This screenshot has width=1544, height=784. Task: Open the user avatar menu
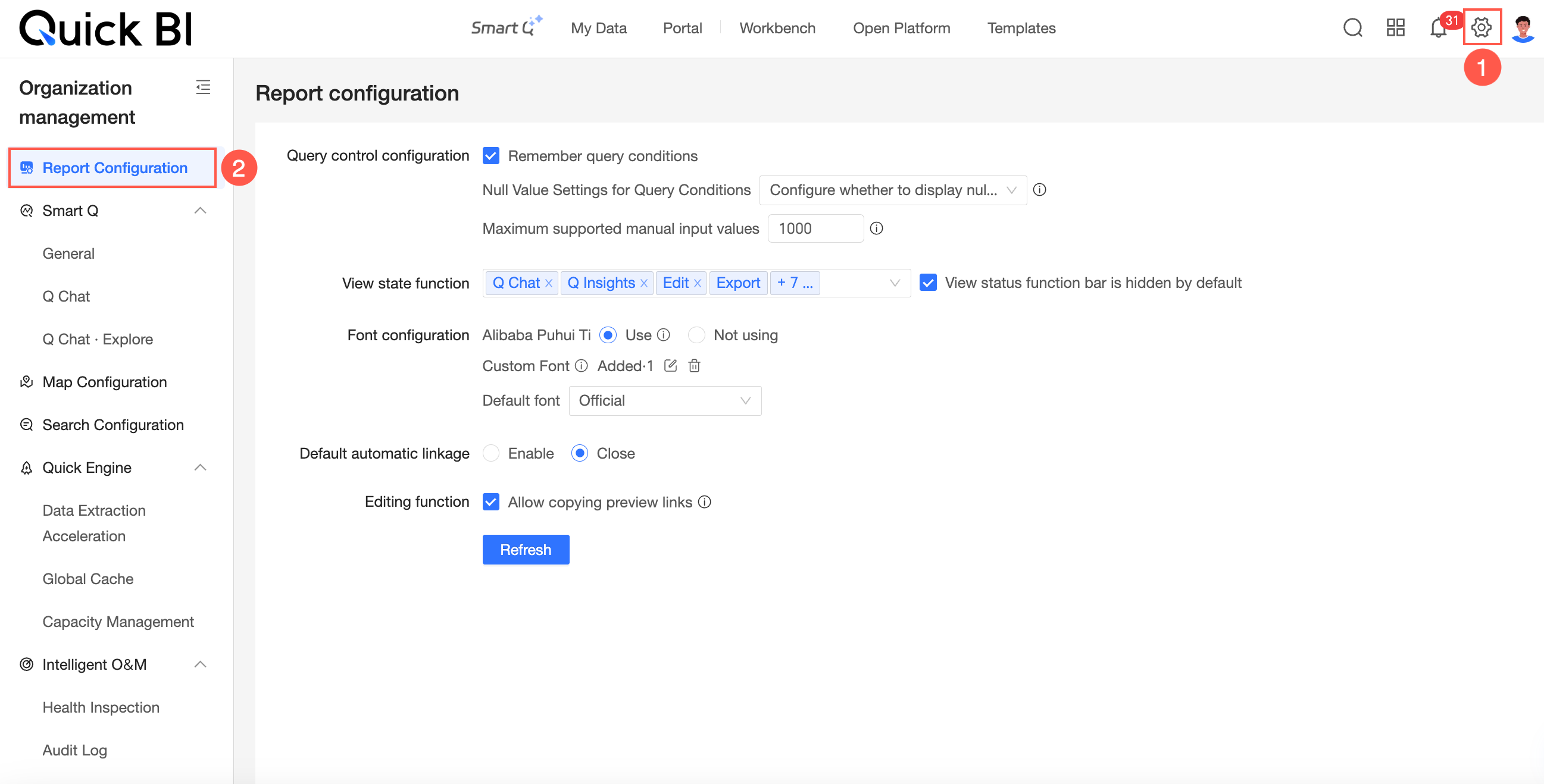[x=1523, y=27]
